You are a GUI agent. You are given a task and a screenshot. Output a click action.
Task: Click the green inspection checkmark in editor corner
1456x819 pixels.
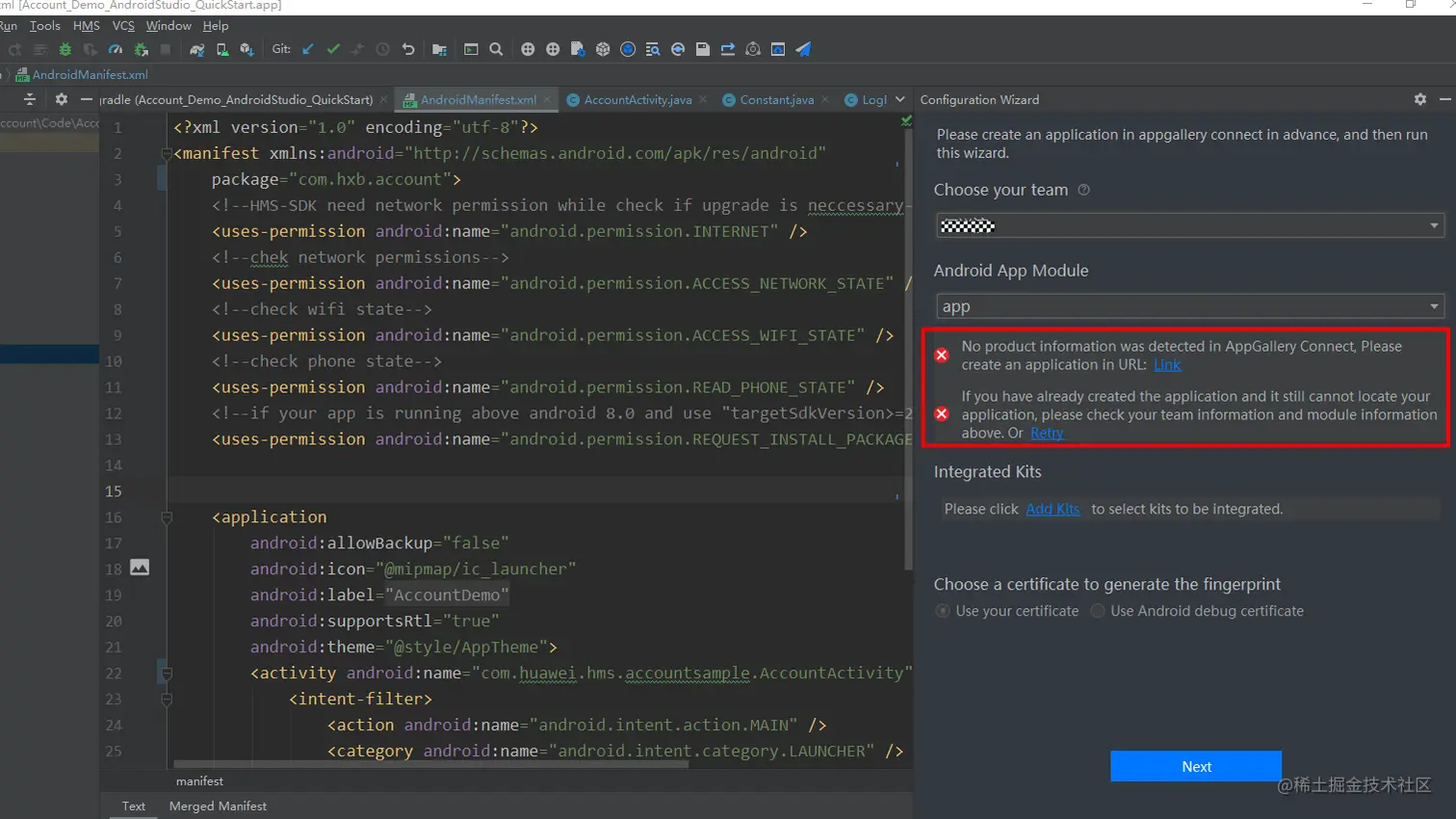click(x=906, y=120)
